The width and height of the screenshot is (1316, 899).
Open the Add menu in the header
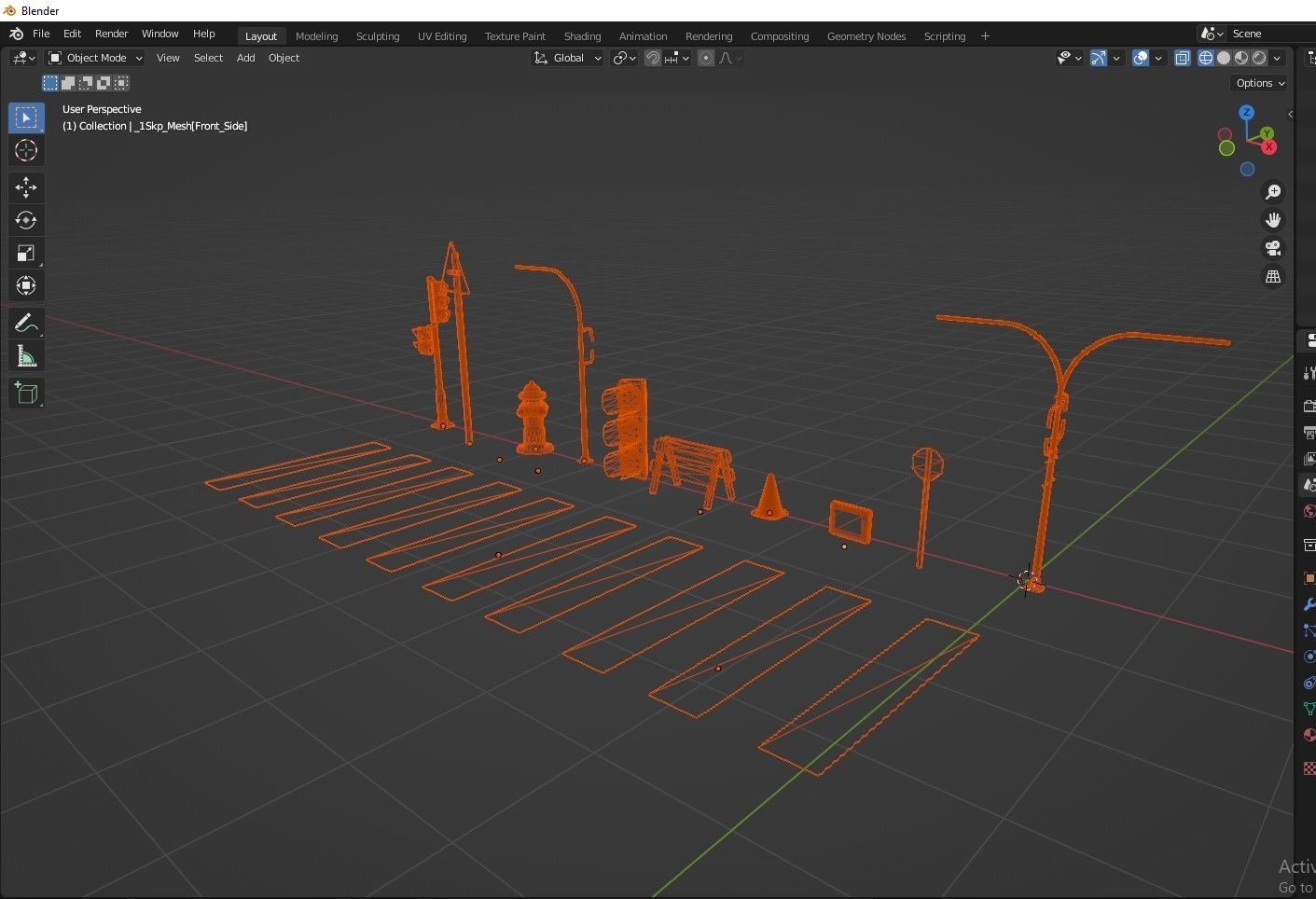[245, 58]
